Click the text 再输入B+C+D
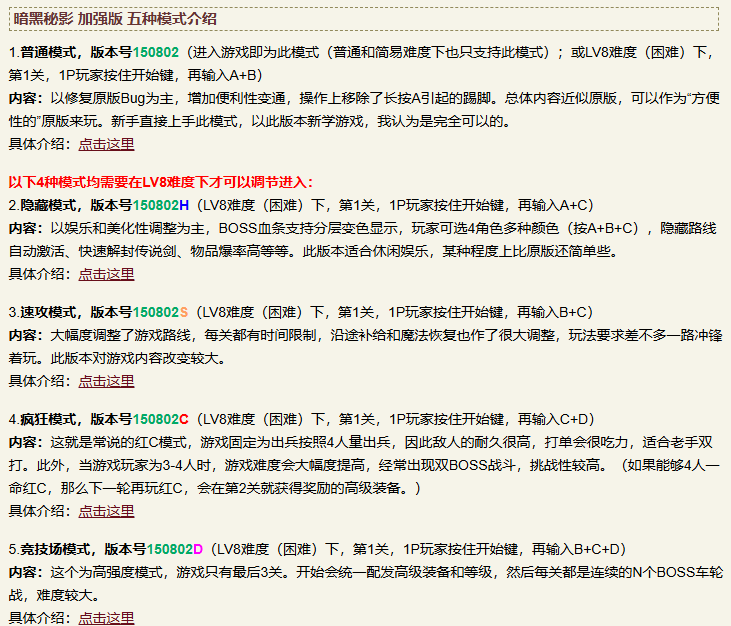 pos(576,549)
